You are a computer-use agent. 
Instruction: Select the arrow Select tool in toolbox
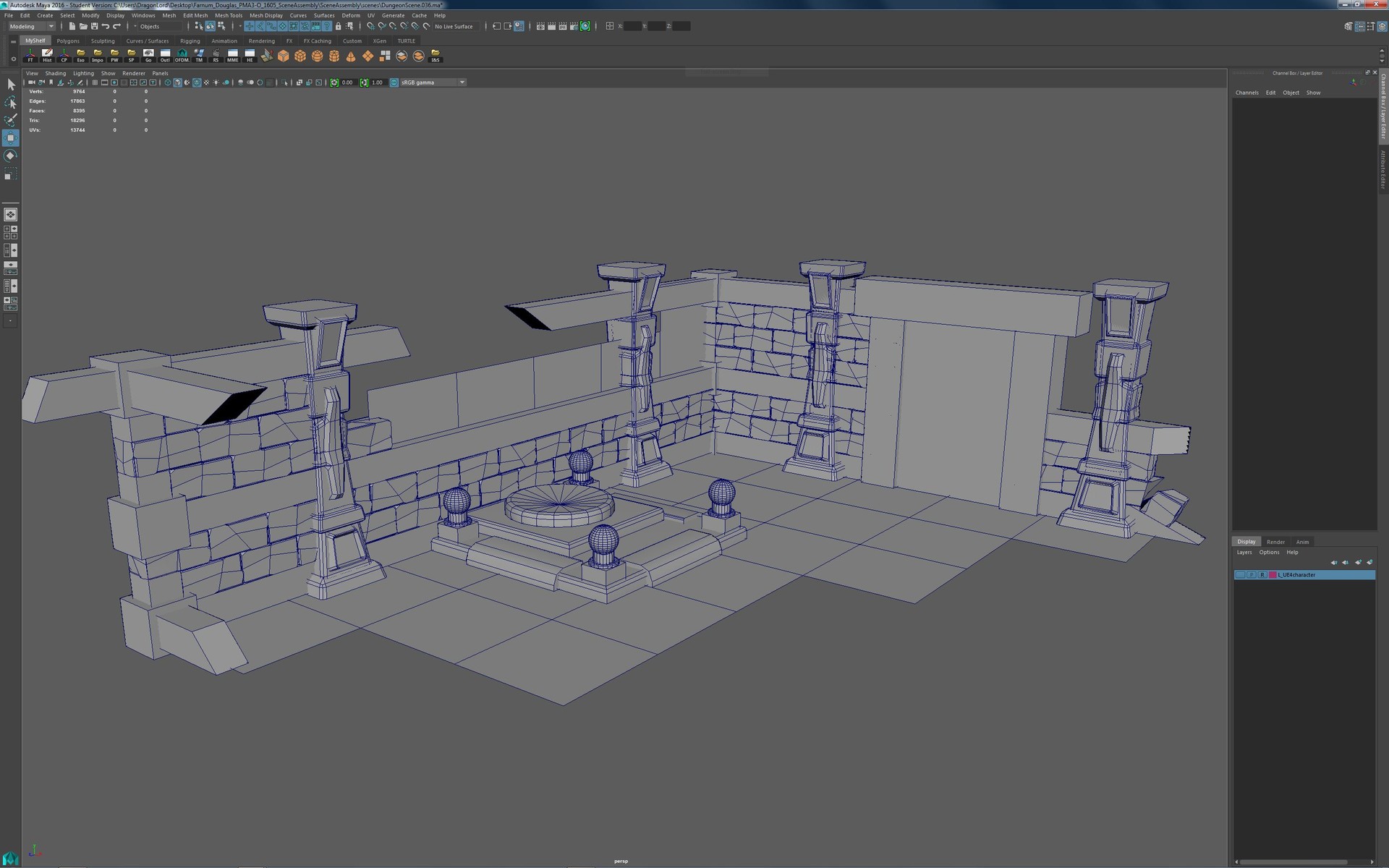[11, 85]
